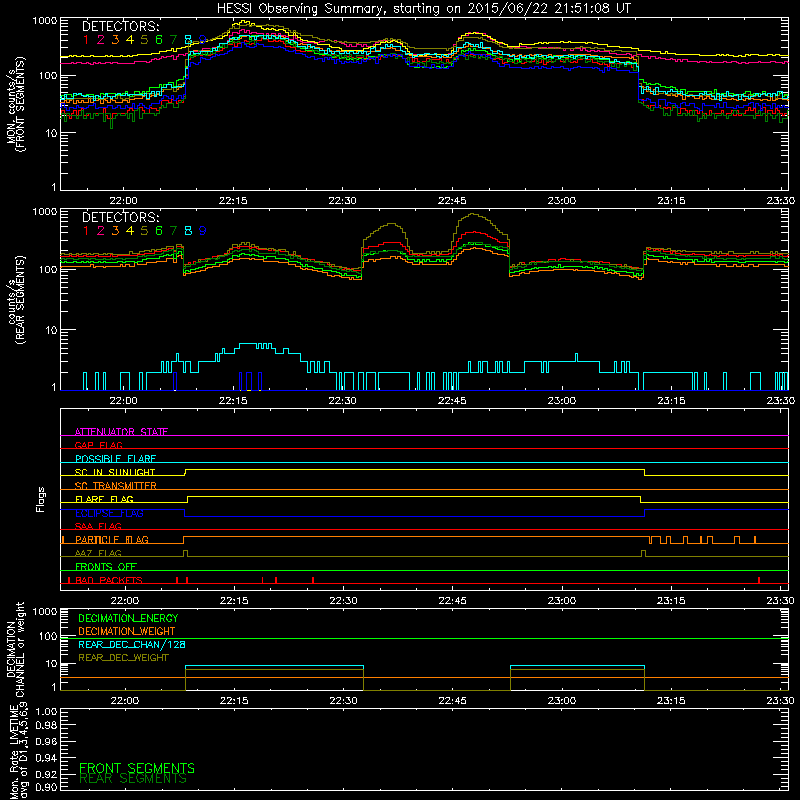
Task: Click the counts/s (REAR SEGMENTS) axis label
Action: [x=16, y=299]
